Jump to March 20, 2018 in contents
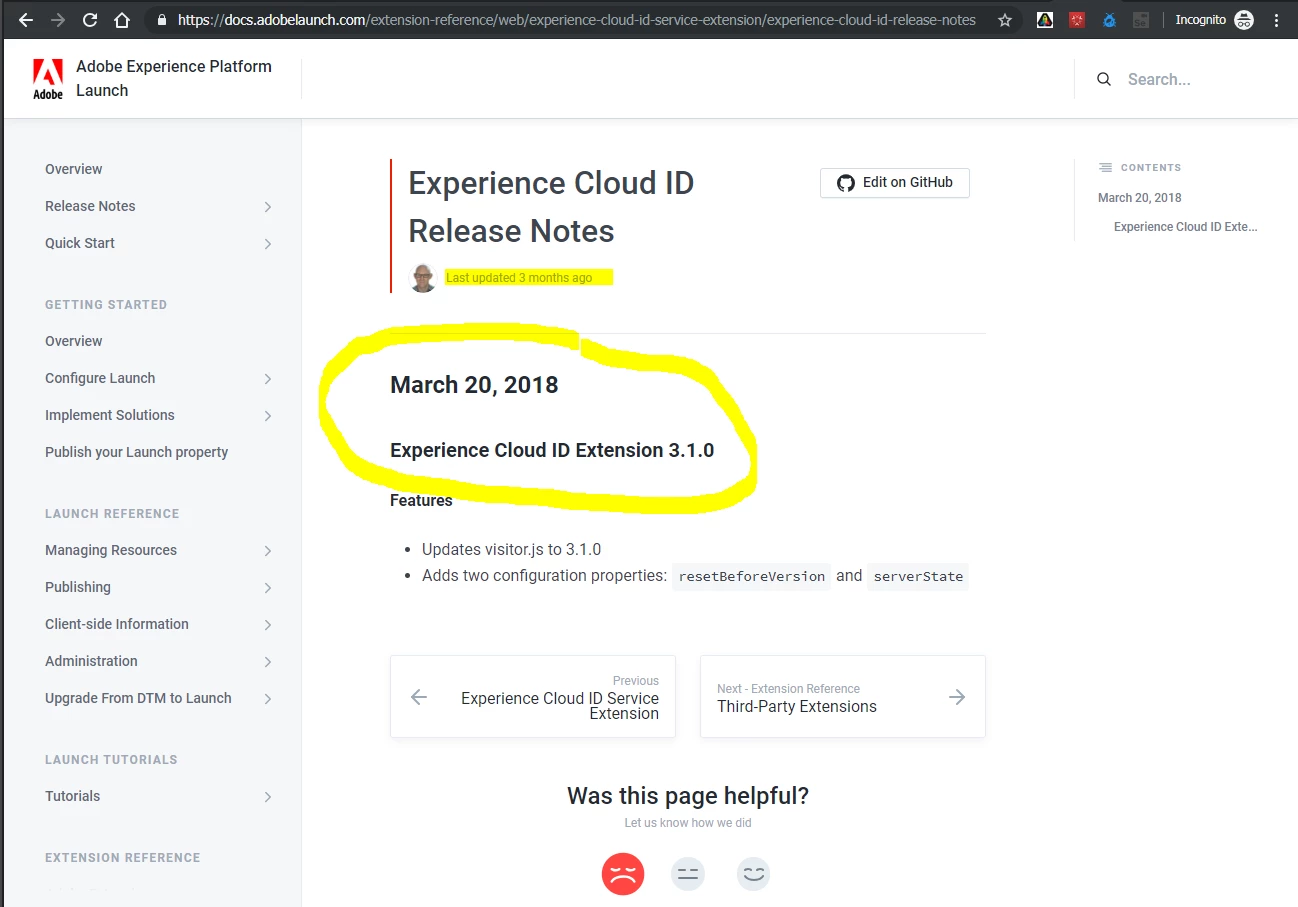The image size is (1298, 907). coord(1140,198)
